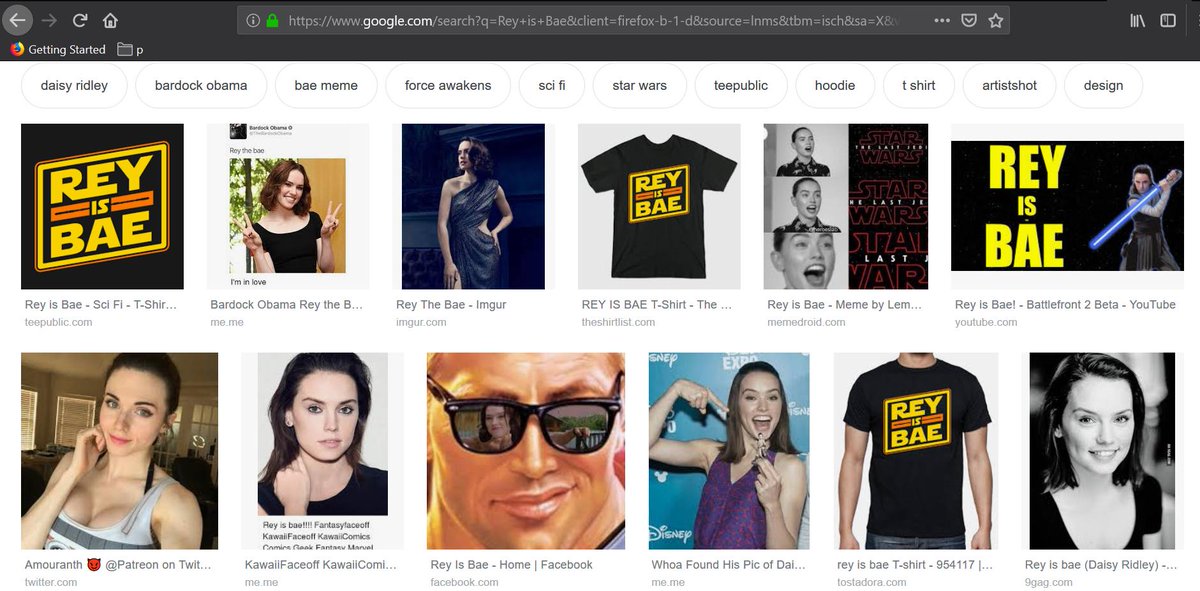This screenshot has width=1200, height=591.
Task: Select the 'force awakens' suggestion chip
Action: [x=448, y=85]
